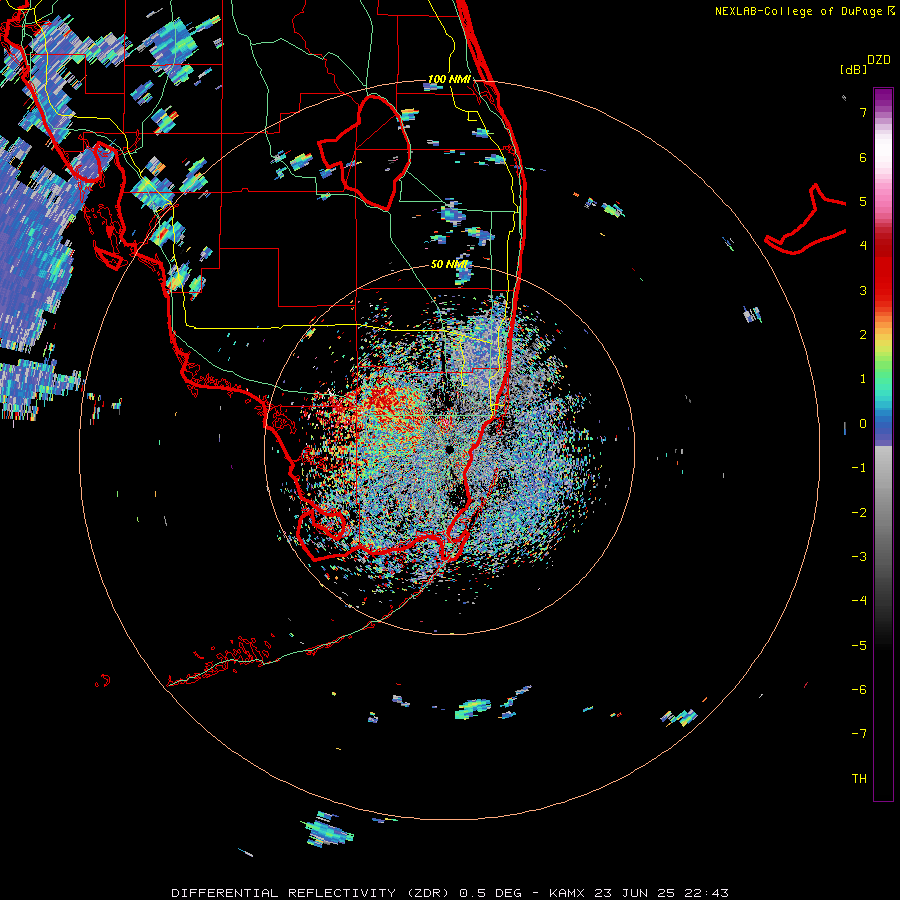
Task: Click the -1 value on color scale
Action: click(x=859, y=468)
